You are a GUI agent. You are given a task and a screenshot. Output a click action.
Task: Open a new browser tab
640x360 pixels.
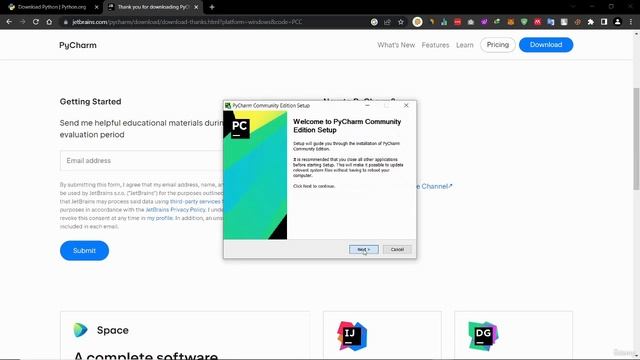coord(212,7)
